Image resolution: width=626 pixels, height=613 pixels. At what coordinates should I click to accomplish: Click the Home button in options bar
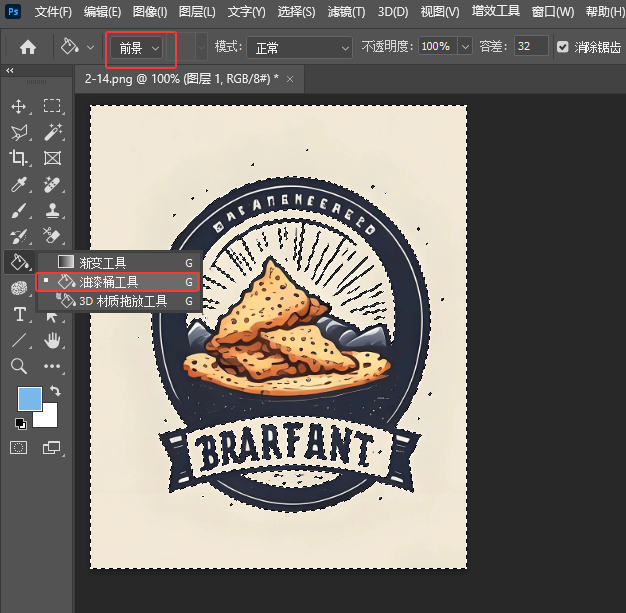pyautogui.click(x=28, y=47)
